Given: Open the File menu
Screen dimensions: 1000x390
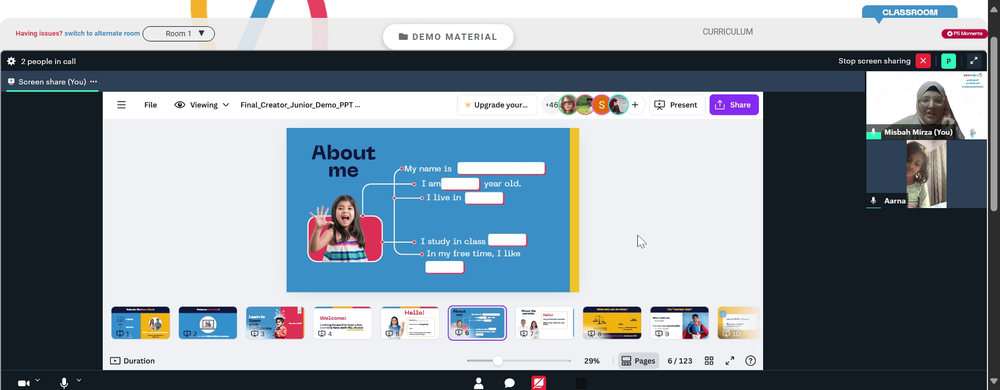Looking at the screenshot, I should click(x=151, y=105).
